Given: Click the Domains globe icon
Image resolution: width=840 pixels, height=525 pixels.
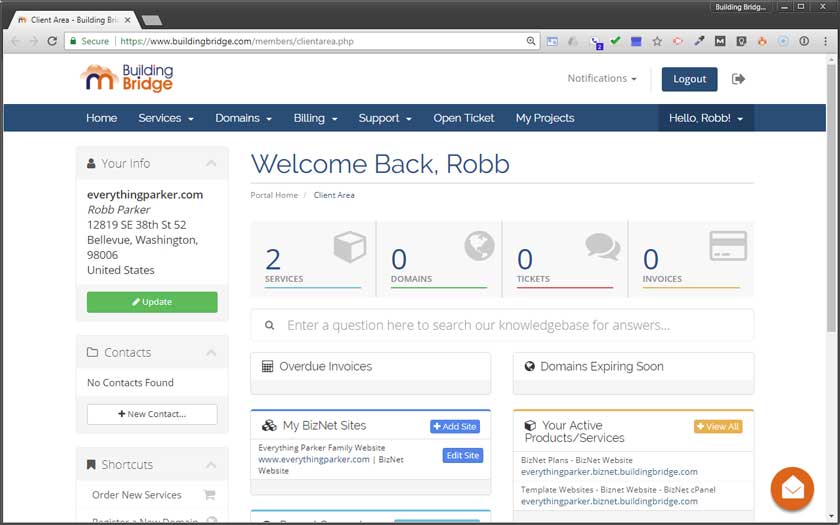Looking at the screenshot, I should point(479,246).
